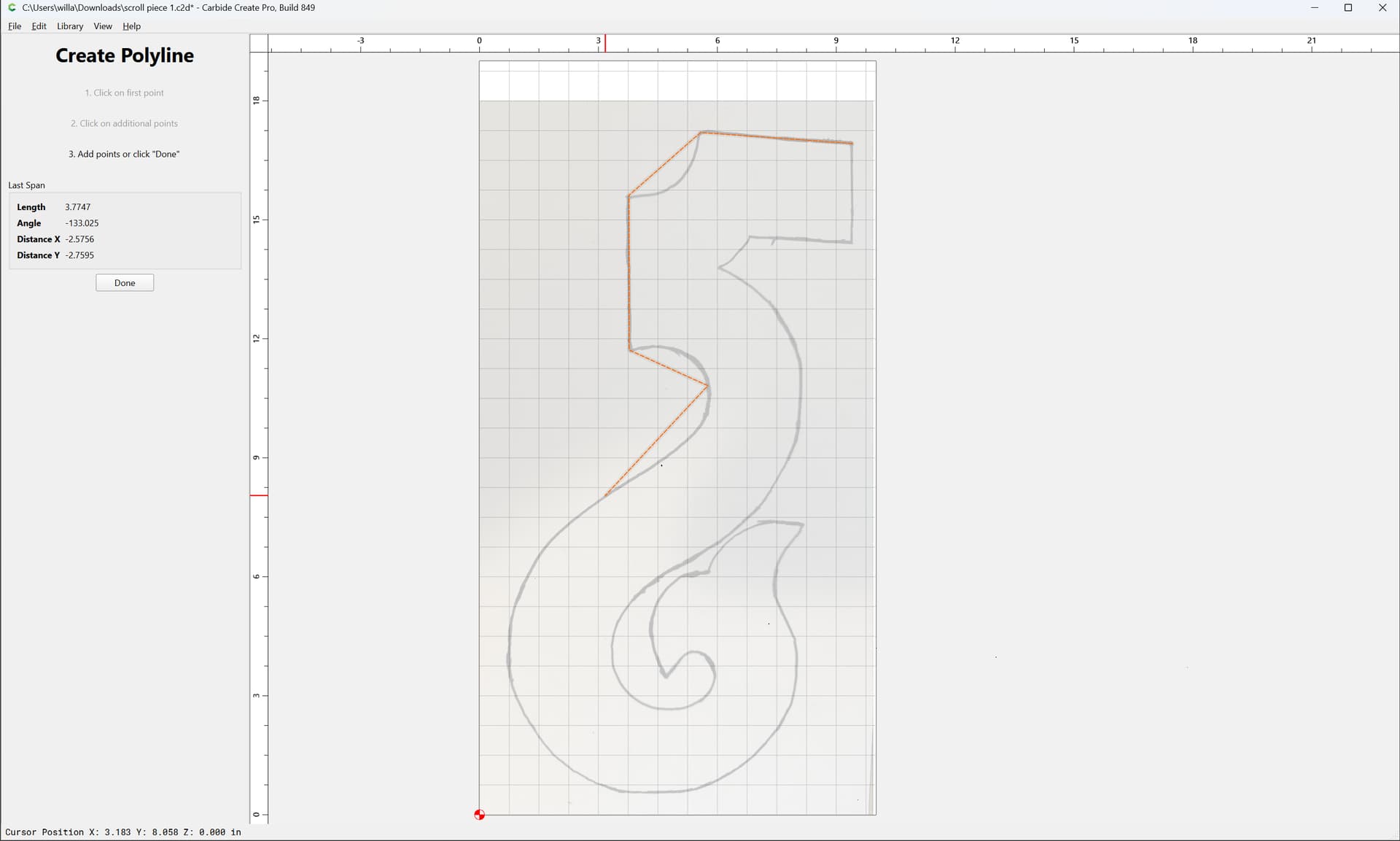
Task: Click the '3. Add points or click Done' instruction
Action: point(124,154)
